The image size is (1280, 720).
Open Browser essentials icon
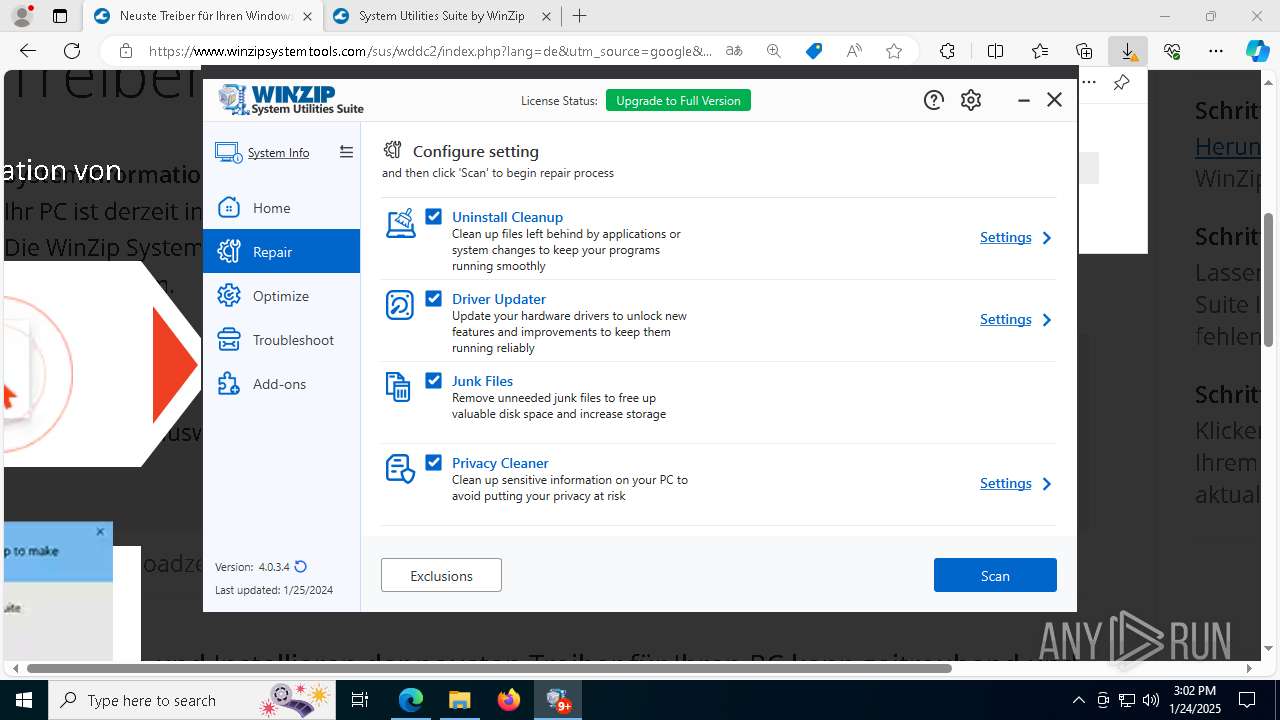[x=1172, y=51]
